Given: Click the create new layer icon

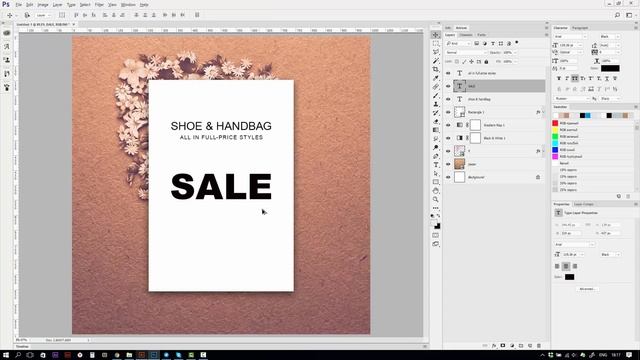Looking at the screenshot, I should 530,346.
